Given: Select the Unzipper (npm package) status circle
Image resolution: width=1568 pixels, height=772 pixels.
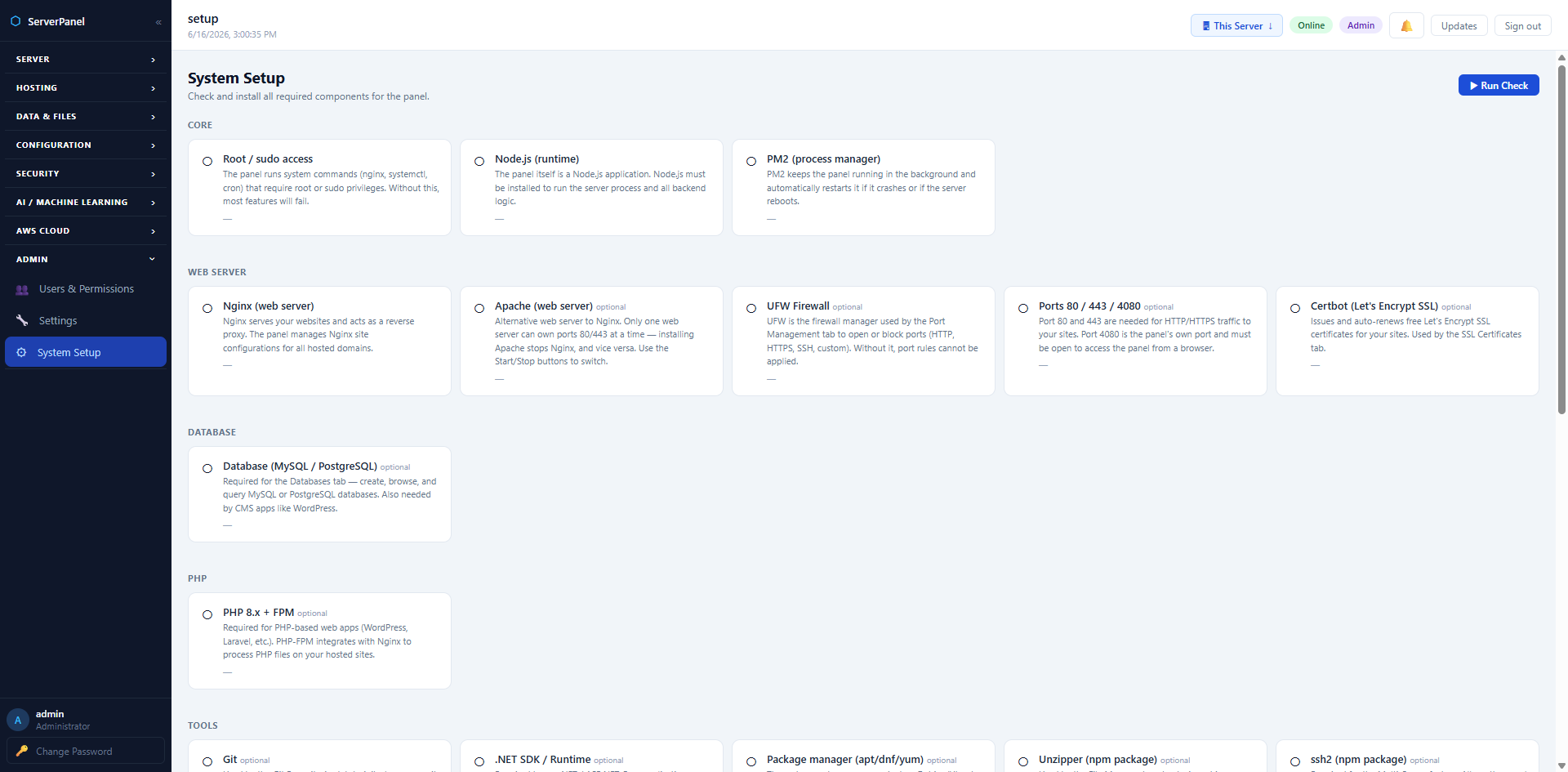Looking at the screenshot, I should coord(1023,762).
